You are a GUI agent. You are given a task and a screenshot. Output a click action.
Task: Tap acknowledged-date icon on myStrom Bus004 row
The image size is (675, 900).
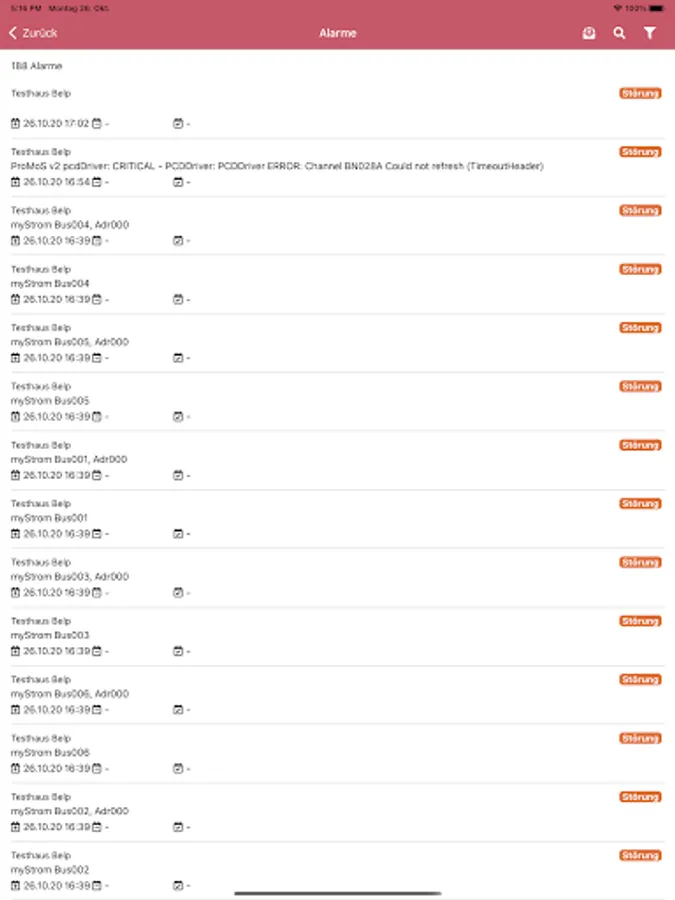(178, 299)
